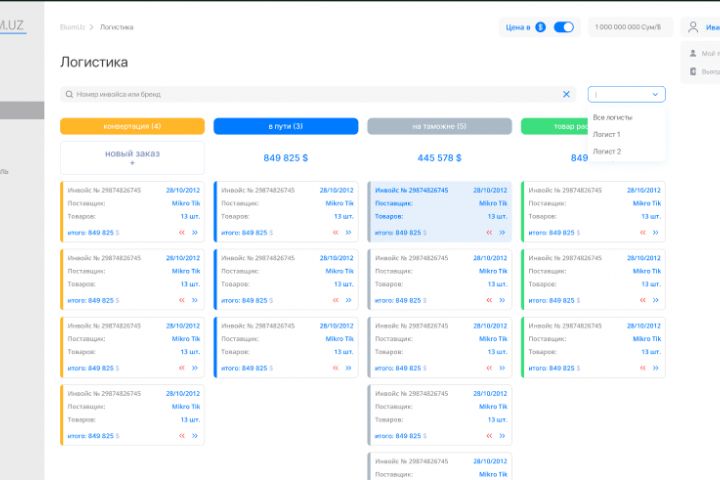
Task: Open the 'Логистика' breadcrumb link
Action: click(117, 27)
